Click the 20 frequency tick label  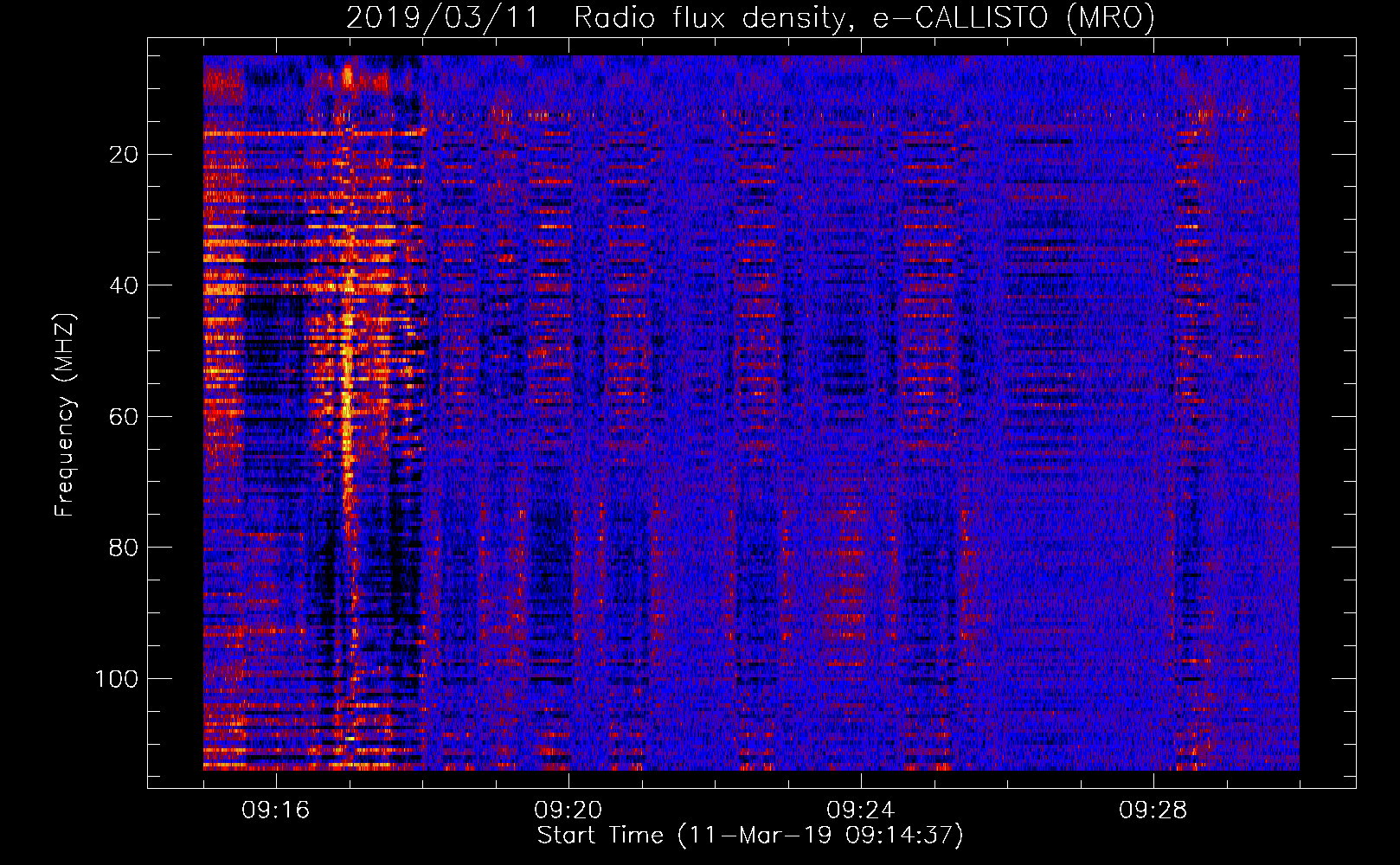point(125,155)
